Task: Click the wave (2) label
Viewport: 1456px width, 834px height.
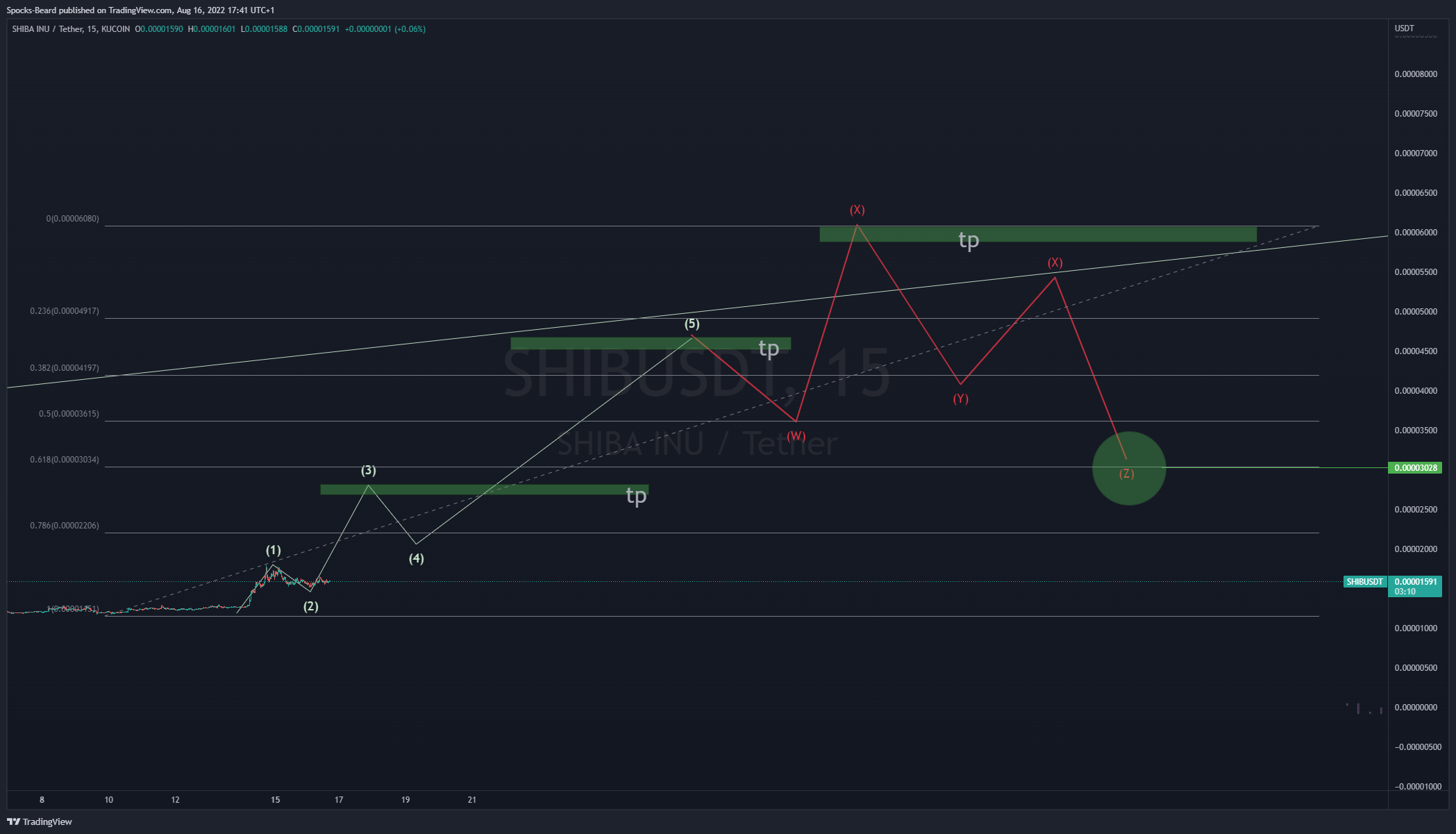Action: point(311,606)
